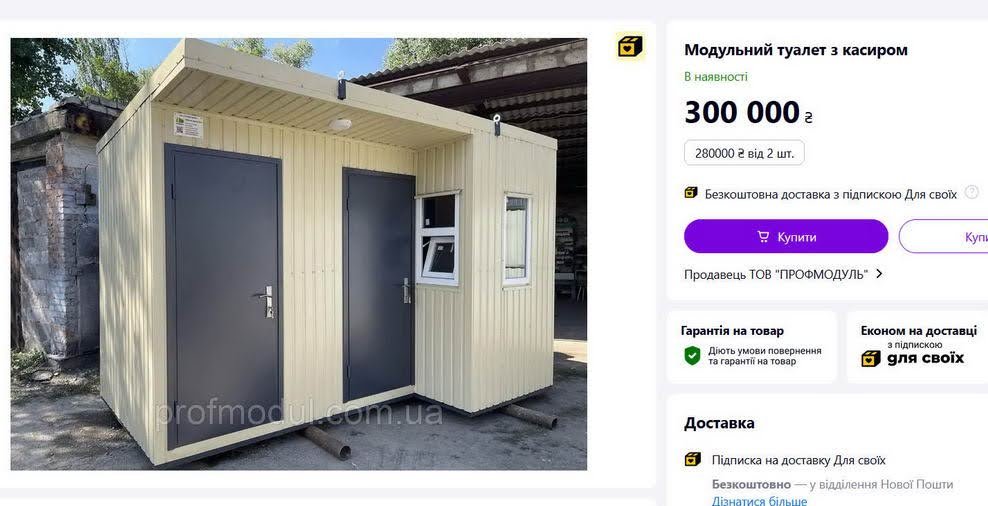Screen dimensions: 988x506
Task: Click the Гарантія на товар card
Action: pyautogui.click(x=752, y=347)
